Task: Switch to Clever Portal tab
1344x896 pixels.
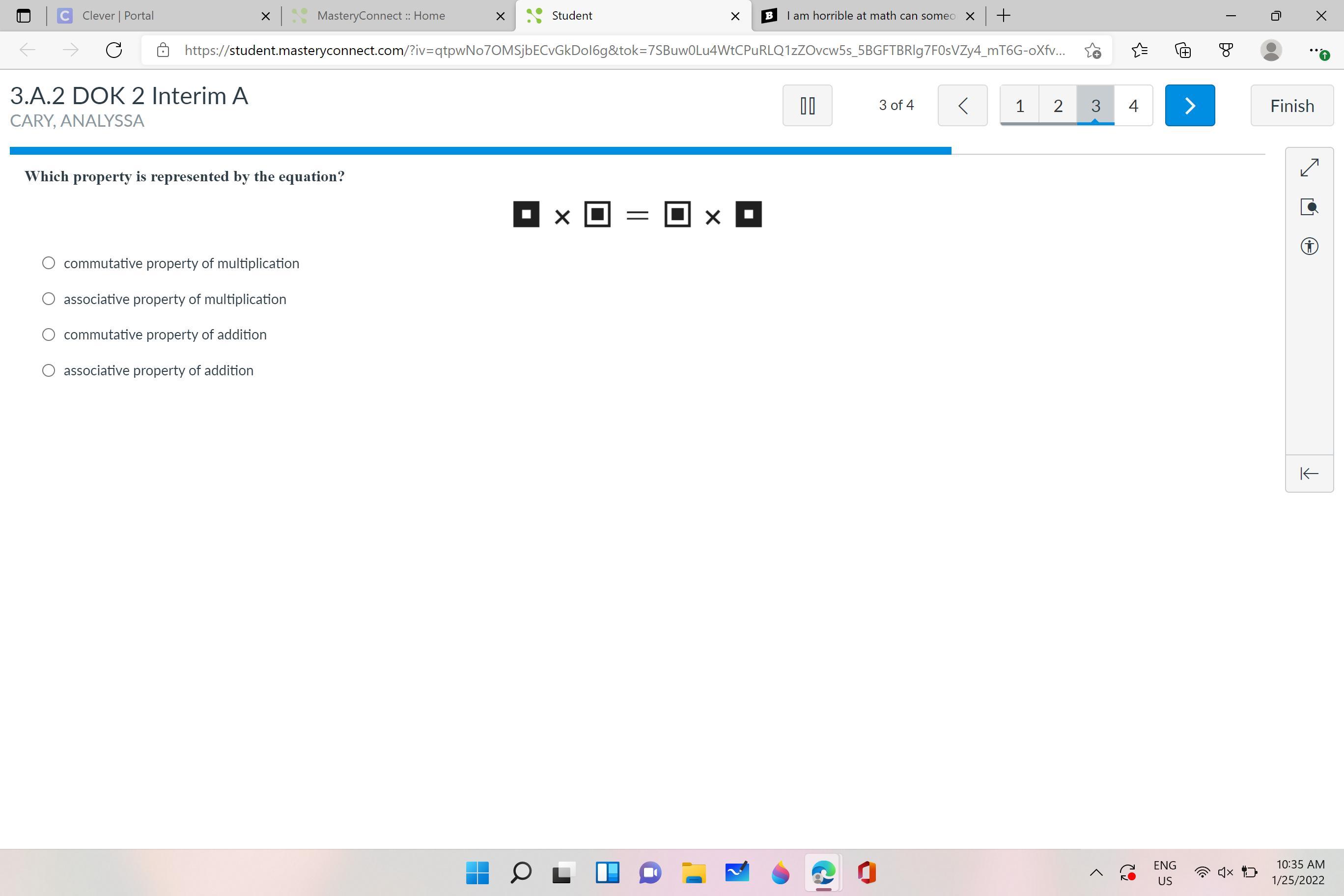Action: point(118,16)
